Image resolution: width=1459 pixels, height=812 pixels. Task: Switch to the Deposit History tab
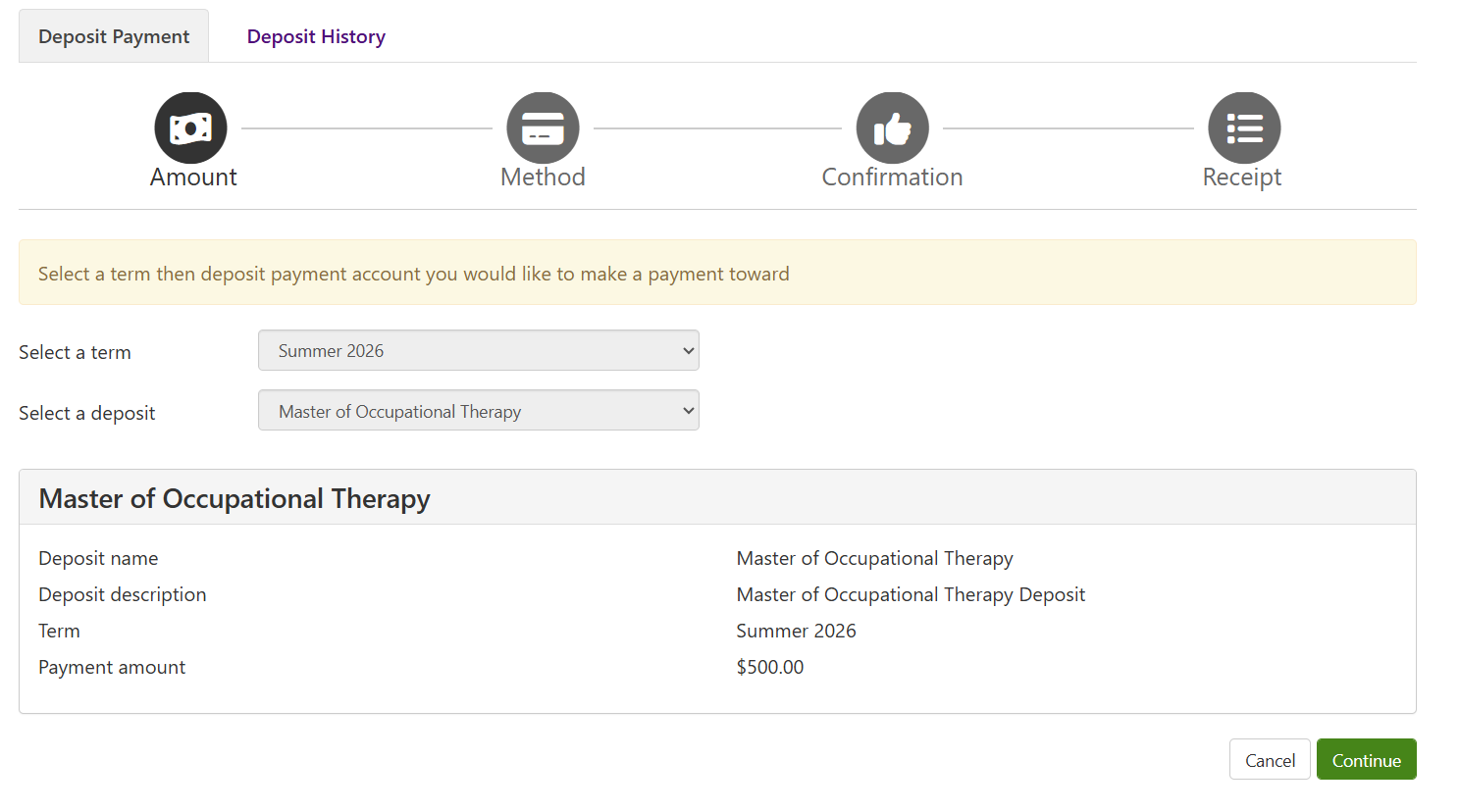click(316, 36)
